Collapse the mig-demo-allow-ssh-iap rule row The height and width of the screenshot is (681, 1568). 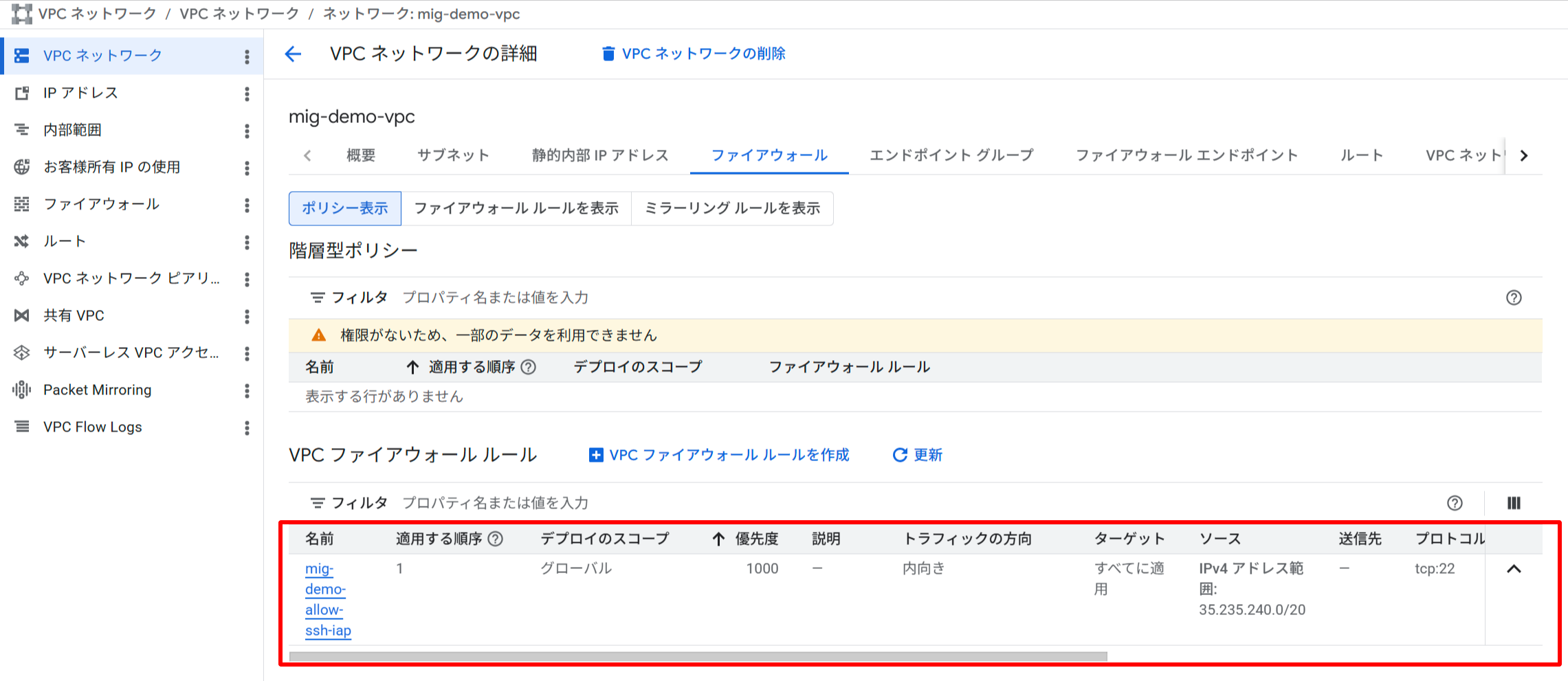(1514, 569)
